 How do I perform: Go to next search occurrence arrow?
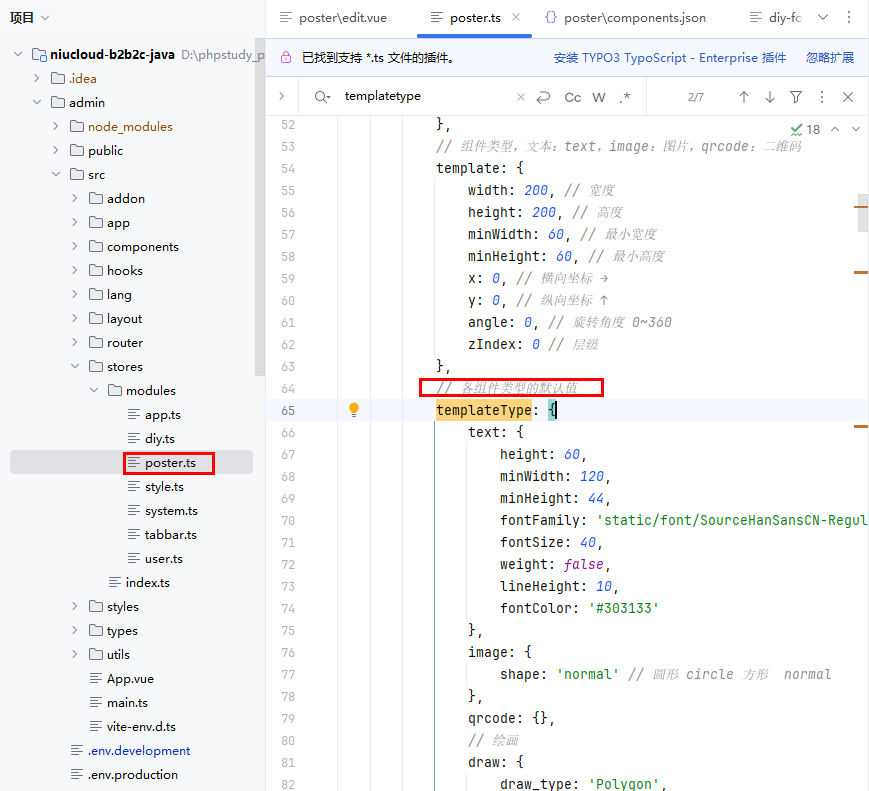coord(769,97)
